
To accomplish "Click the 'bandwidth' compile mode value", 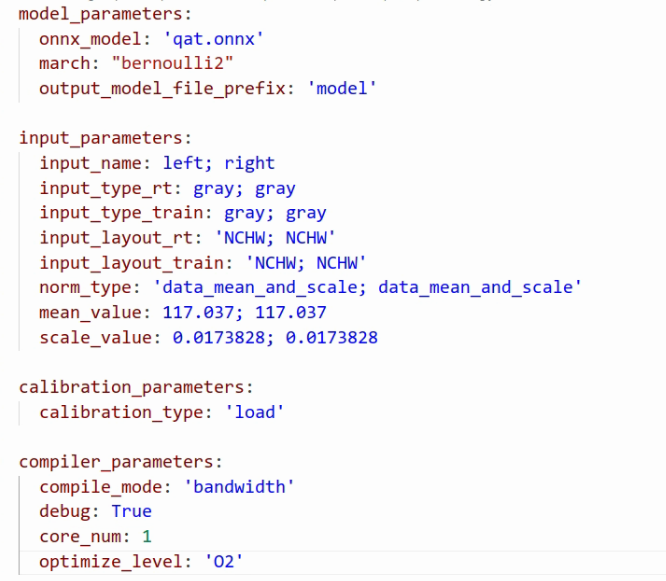I will 242,487.
